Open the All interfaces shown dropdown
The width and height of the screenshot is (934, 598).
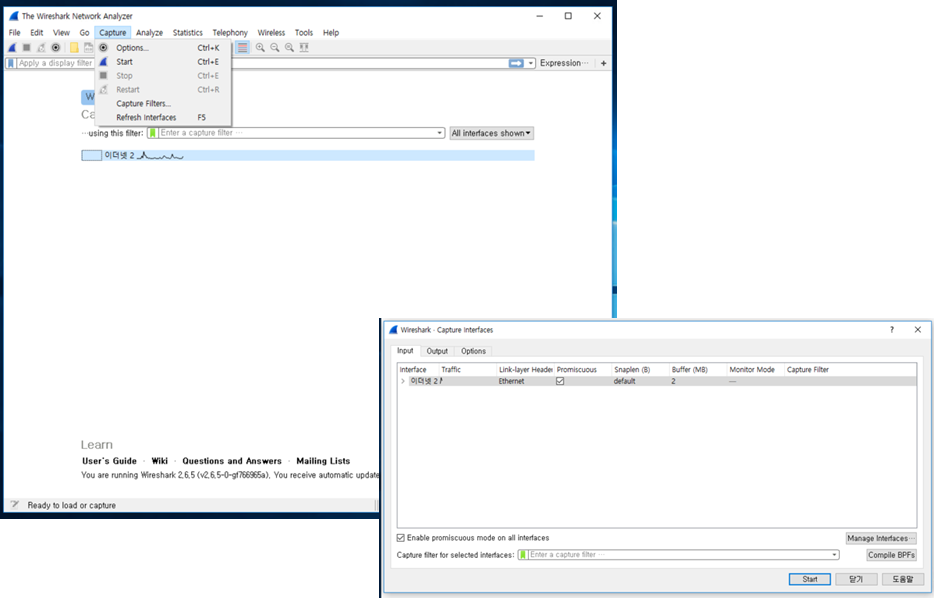tap(491, 133)
